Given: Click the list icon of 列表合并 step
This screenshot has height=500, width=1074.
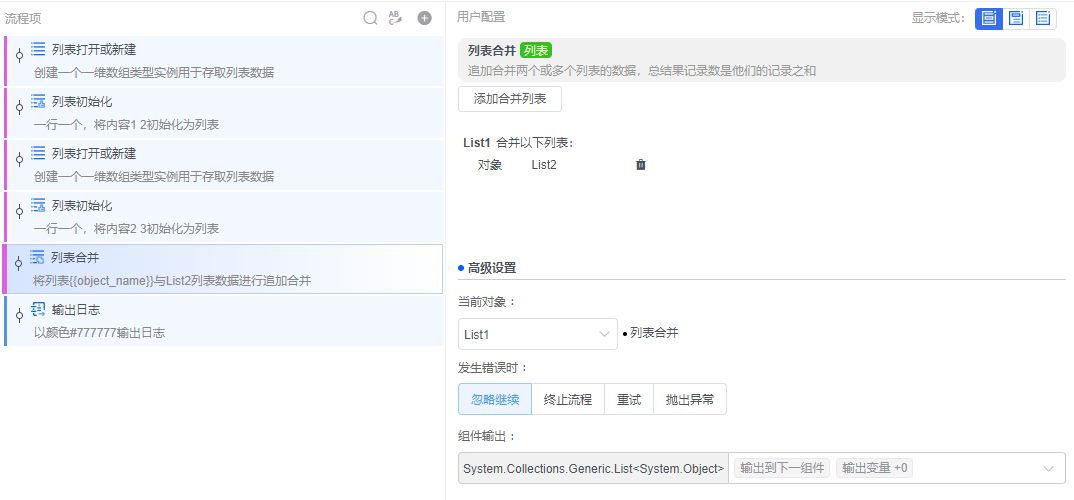Looking at the screenshot, I should click(x=38, y=258).
